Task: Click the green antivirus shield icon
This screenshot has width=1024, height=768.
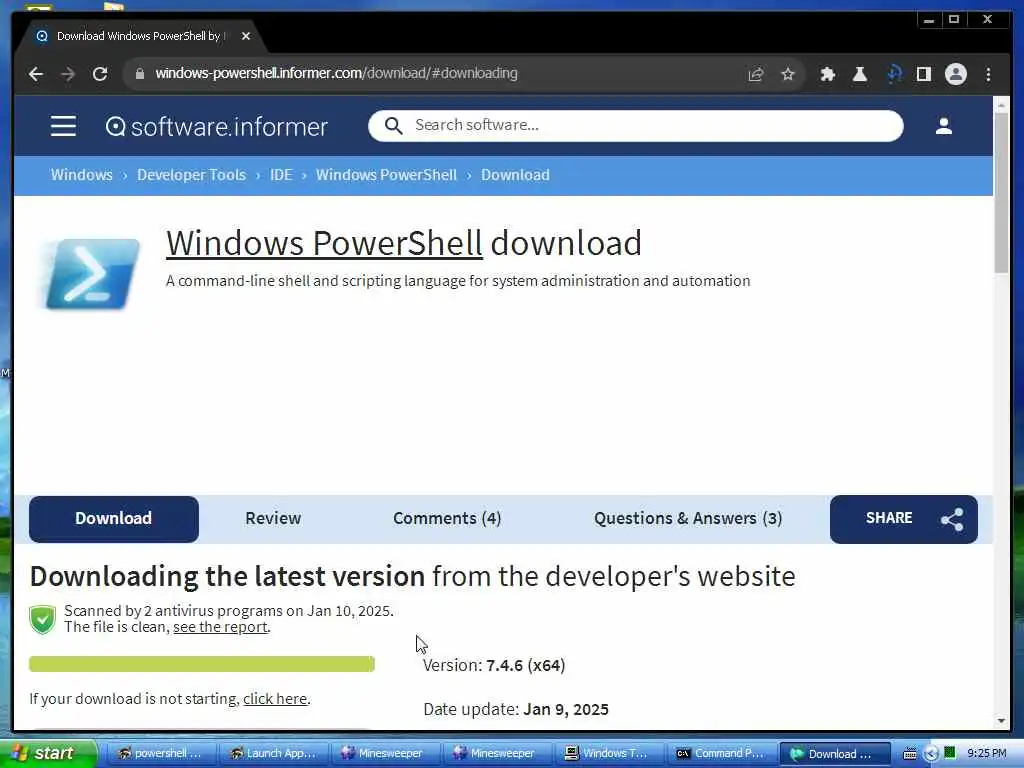Action: [42, 619]
